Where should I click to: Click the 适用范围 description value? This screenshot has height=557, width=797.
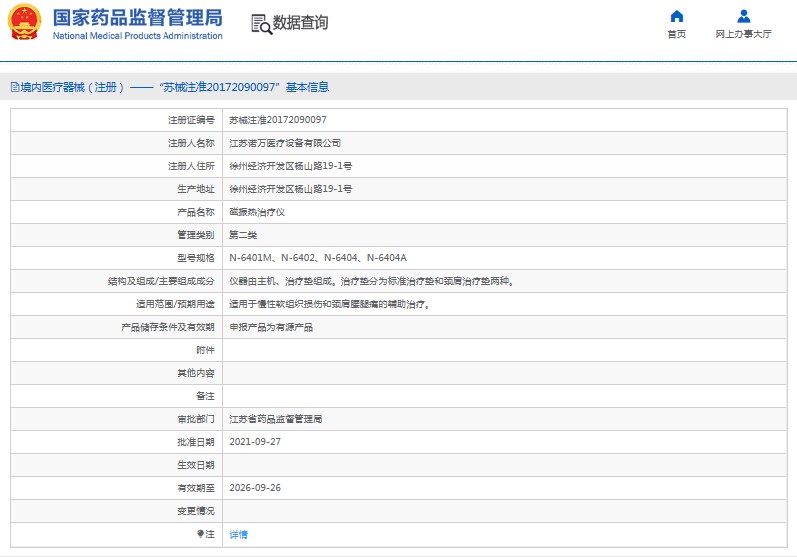pyautogui.click(x=329, y=304)
